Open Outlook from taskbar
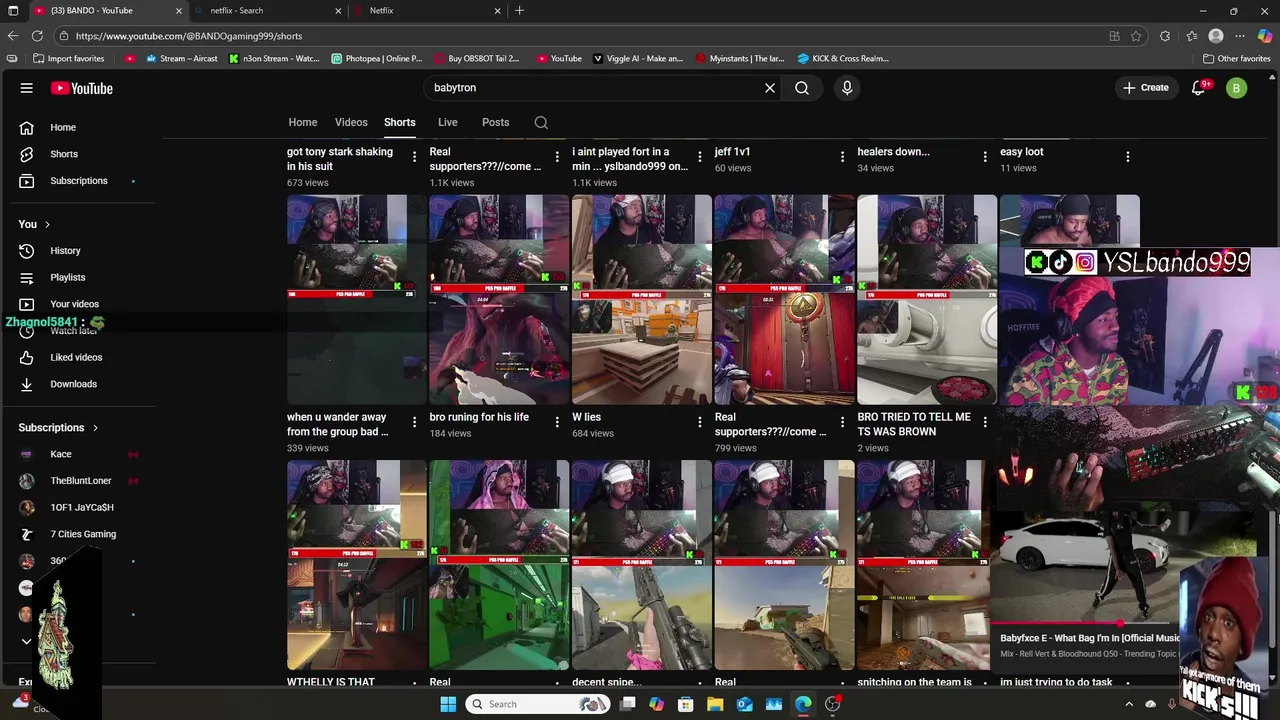 pyautogui.click(x=744, y=704)
